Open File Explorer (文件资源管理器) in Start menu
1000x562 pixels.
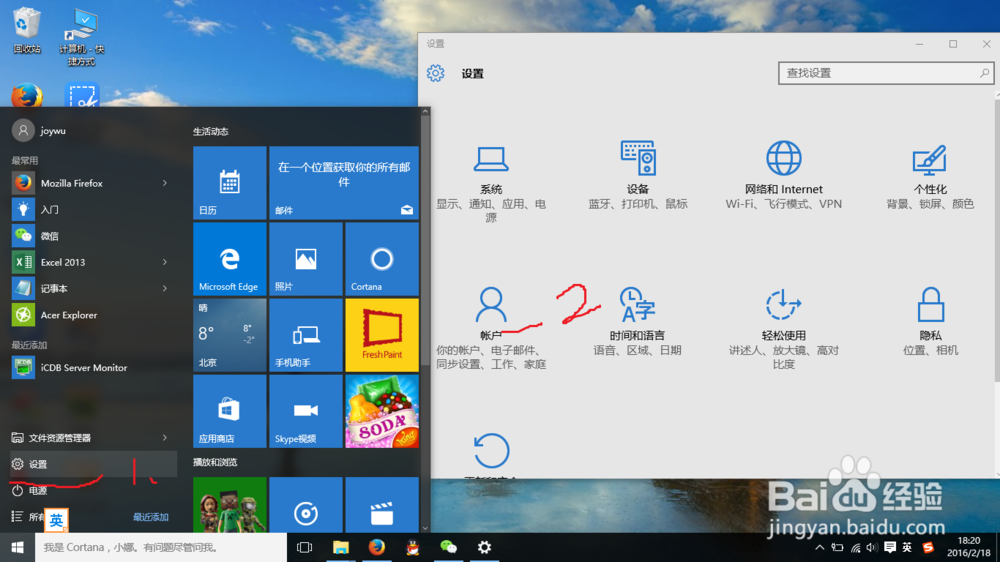93,438
